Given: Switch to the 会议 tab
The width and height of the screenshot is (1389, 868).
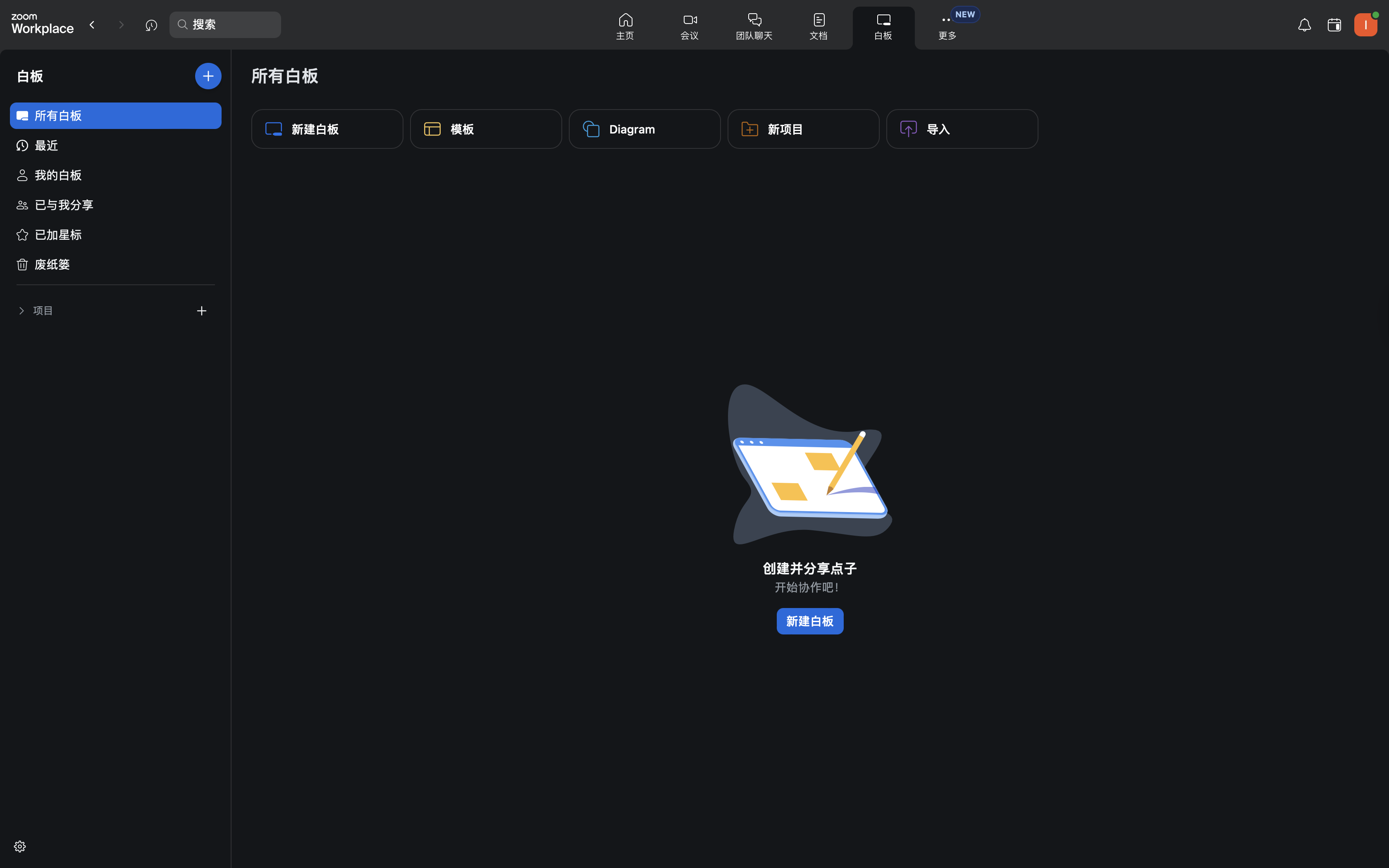Looking at the screenshot, I should 690,26.
